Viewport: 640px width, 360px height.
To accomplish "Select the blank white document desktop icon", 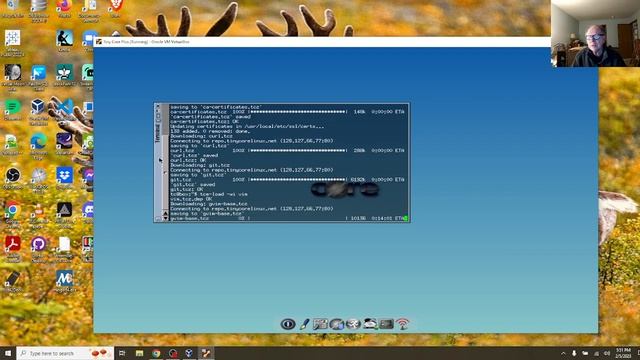I will 64,244.
